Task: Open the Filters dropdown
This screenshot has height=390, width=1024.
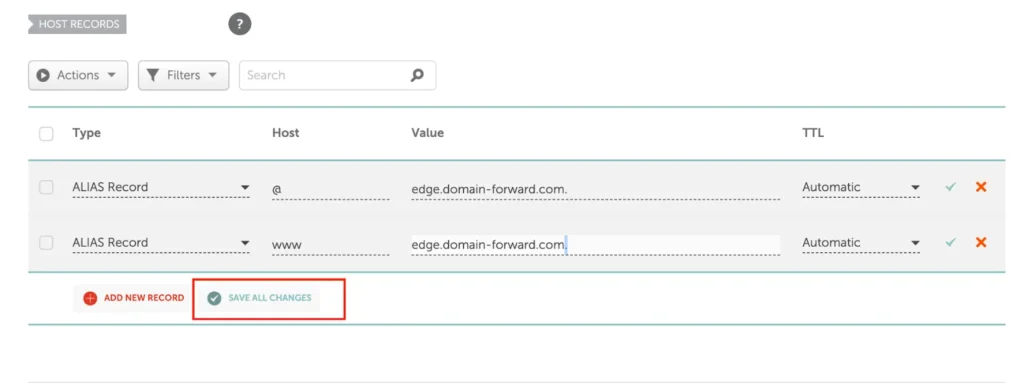Action: pyautogui.click(x=184, y=75)
